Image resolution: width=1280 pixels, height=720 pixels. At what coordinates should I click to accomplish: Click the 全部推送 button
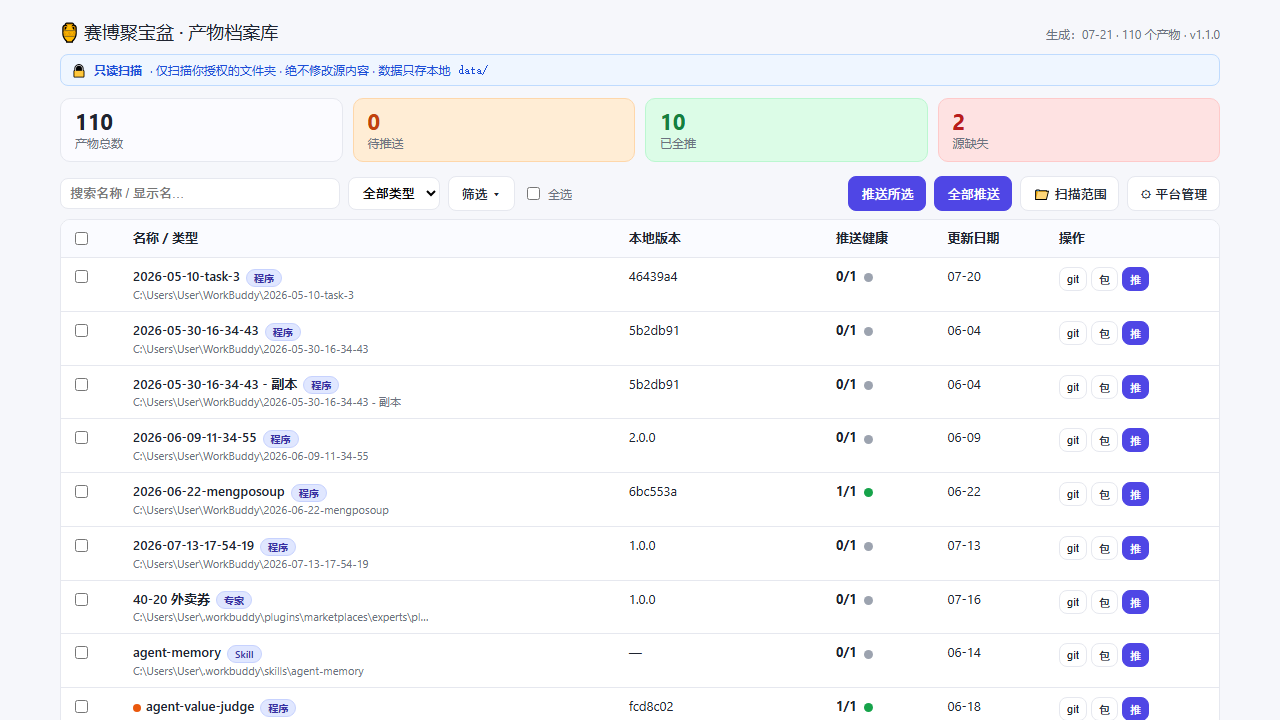tap(973, 194)
